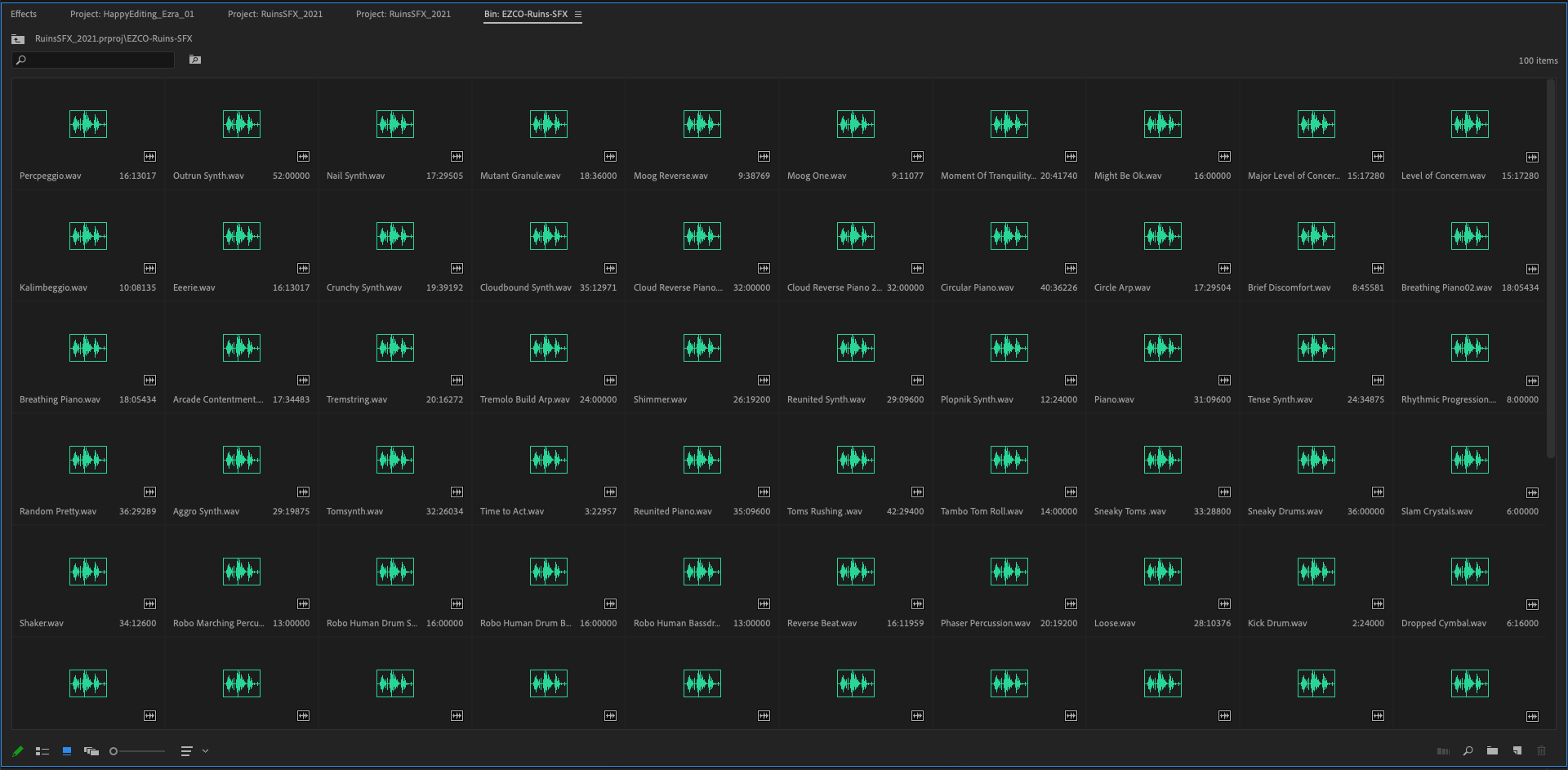Select the Mutant Granule.wav waveform icon

(x=549, y=124)
